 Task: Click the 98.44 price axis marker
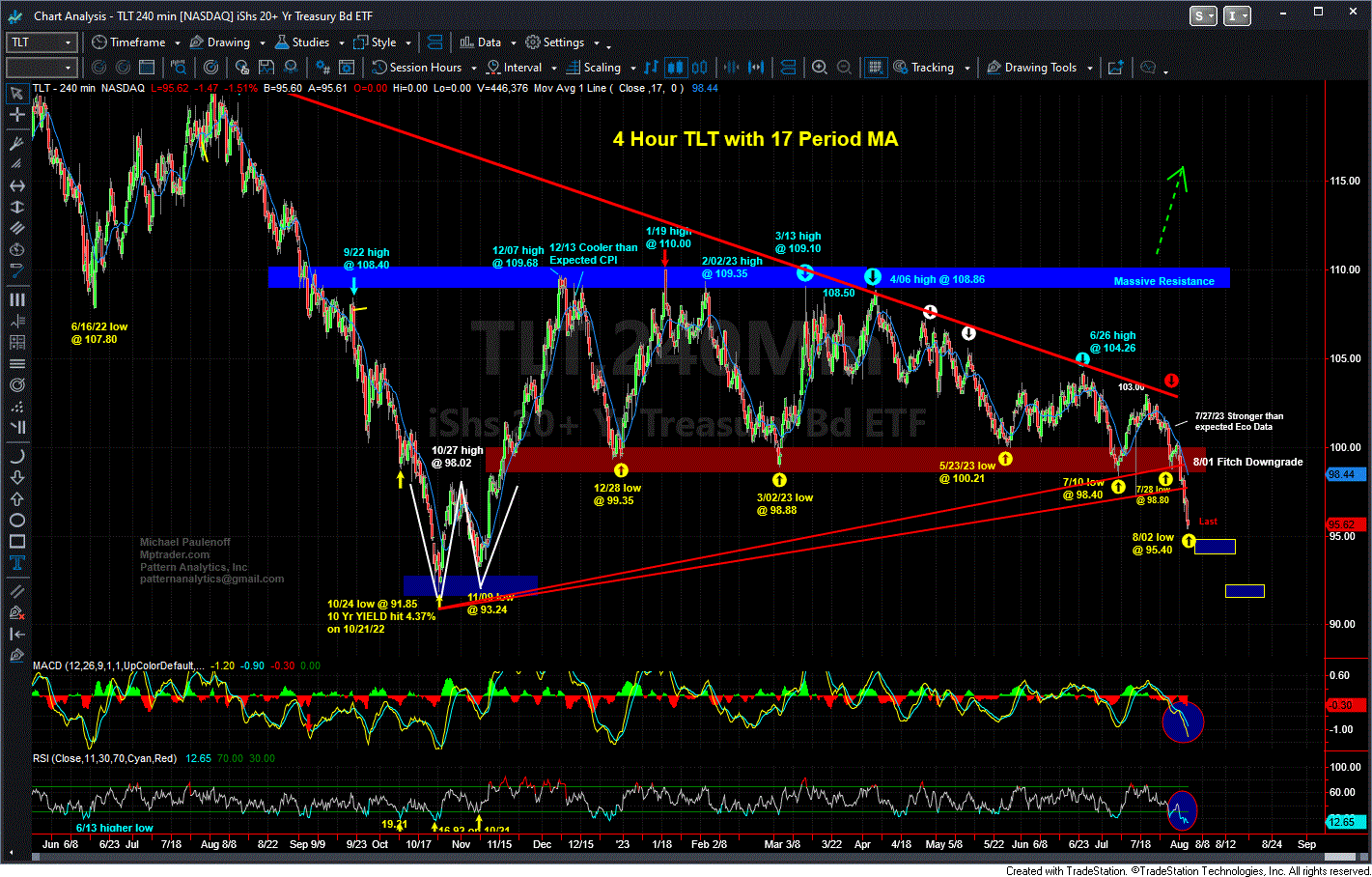tap(1347, 474)
